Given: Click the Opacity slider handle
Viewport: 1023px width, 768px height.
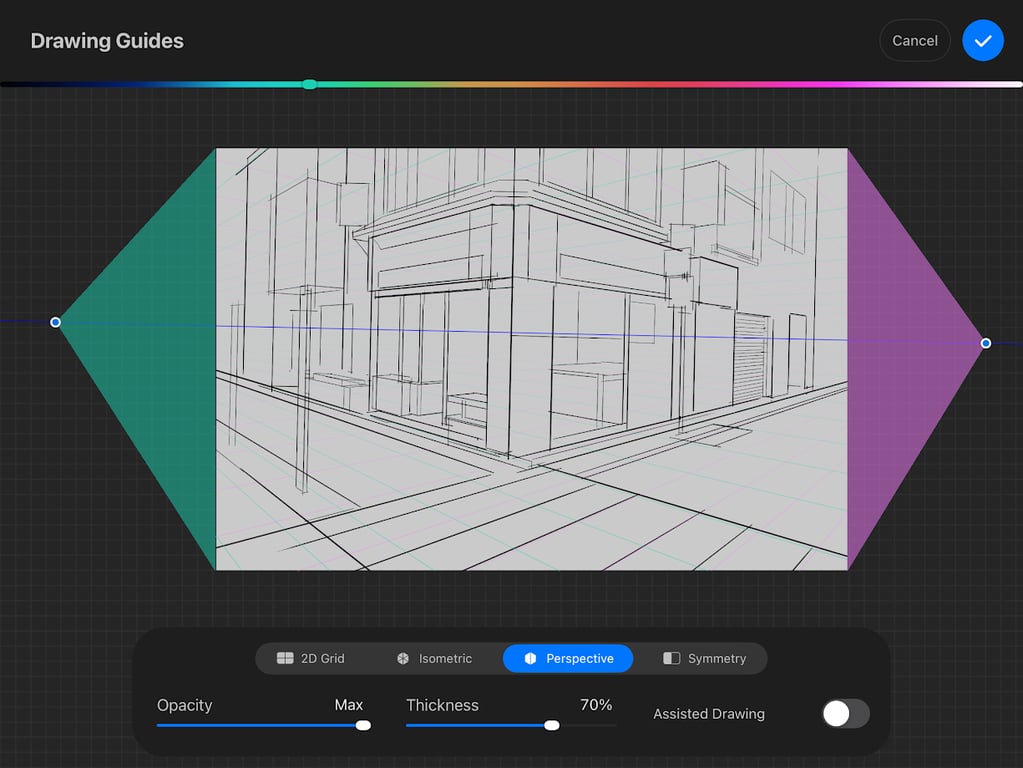Looking at the screenshot, I should coord(363,725).
